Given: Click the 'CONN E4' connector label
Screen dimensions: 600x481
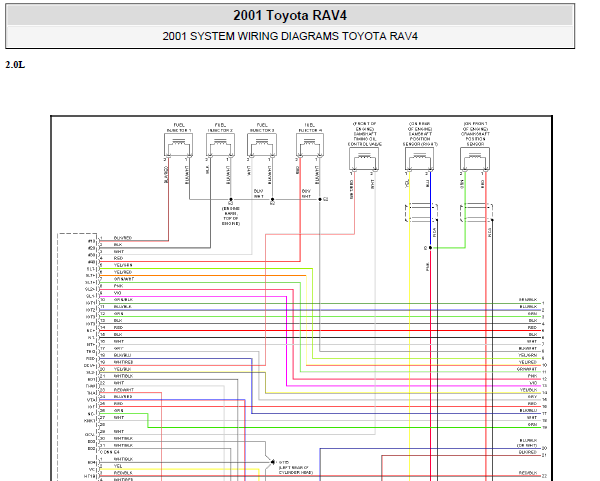Looking at the screenshot, I should 110,452.
